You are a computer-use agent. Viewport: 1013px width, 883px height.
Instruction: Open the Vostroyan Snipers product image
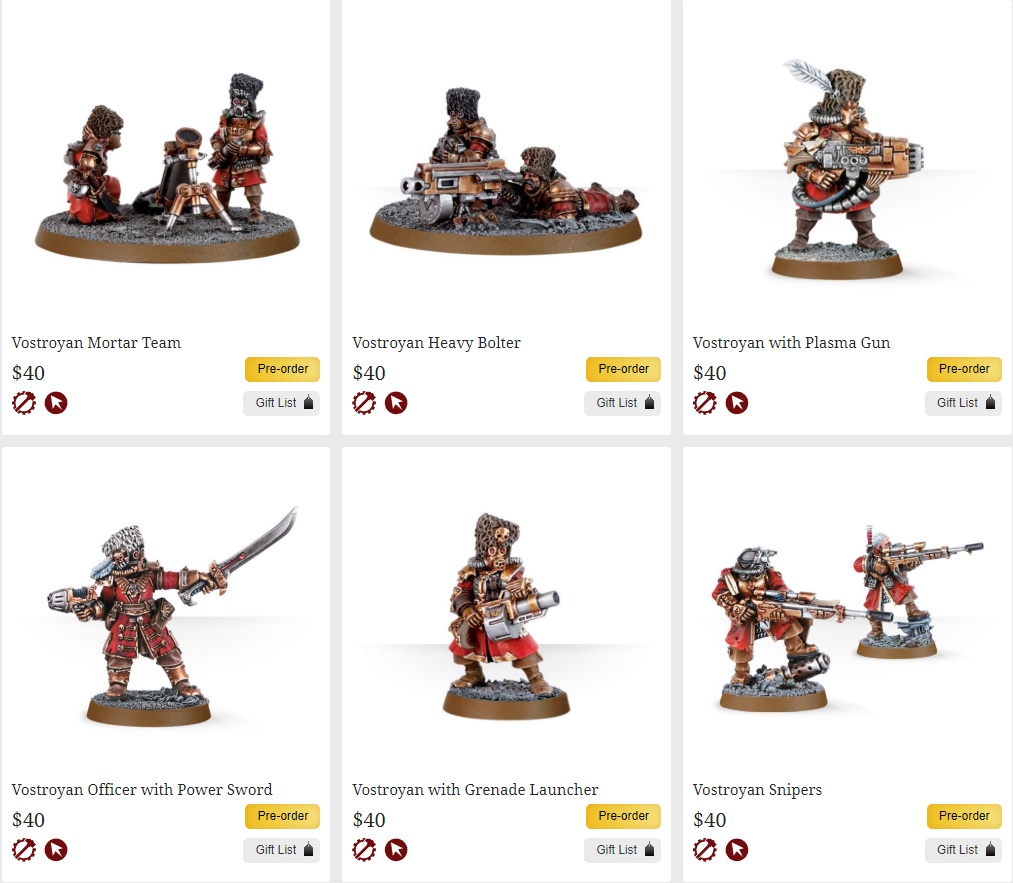click(846, 617)
